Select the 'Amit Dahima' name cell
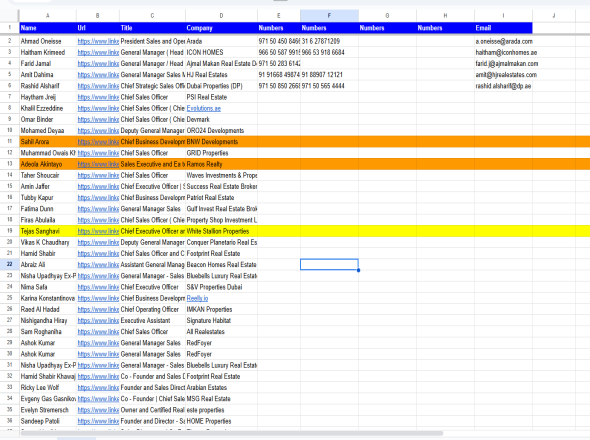This screenshot has width=590, height=440. (48, 75)
